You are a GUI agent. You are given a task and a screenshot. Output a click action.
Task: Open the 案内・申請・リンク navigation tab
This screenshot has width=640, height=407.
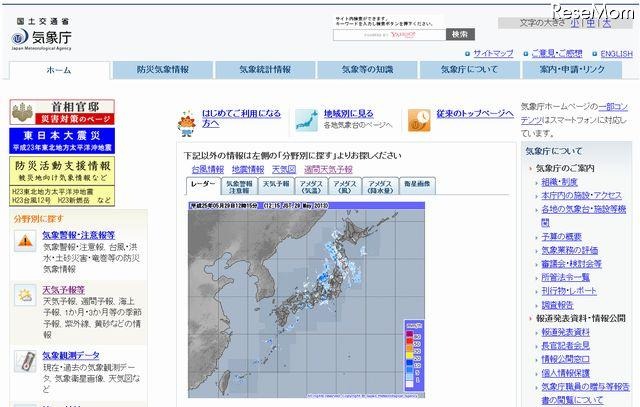pos(572,70)
